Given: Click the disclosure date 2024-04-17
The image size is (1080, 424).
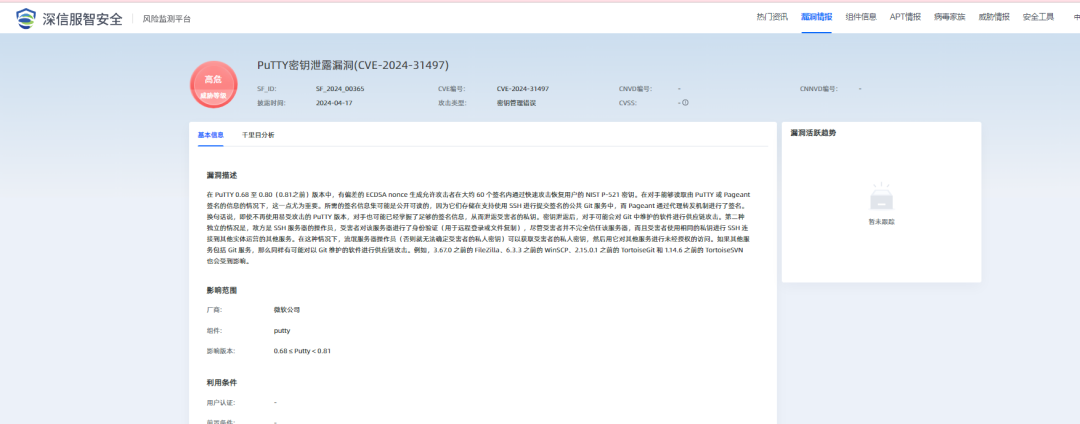Looking at the screenshot, I should pos(334,103).
